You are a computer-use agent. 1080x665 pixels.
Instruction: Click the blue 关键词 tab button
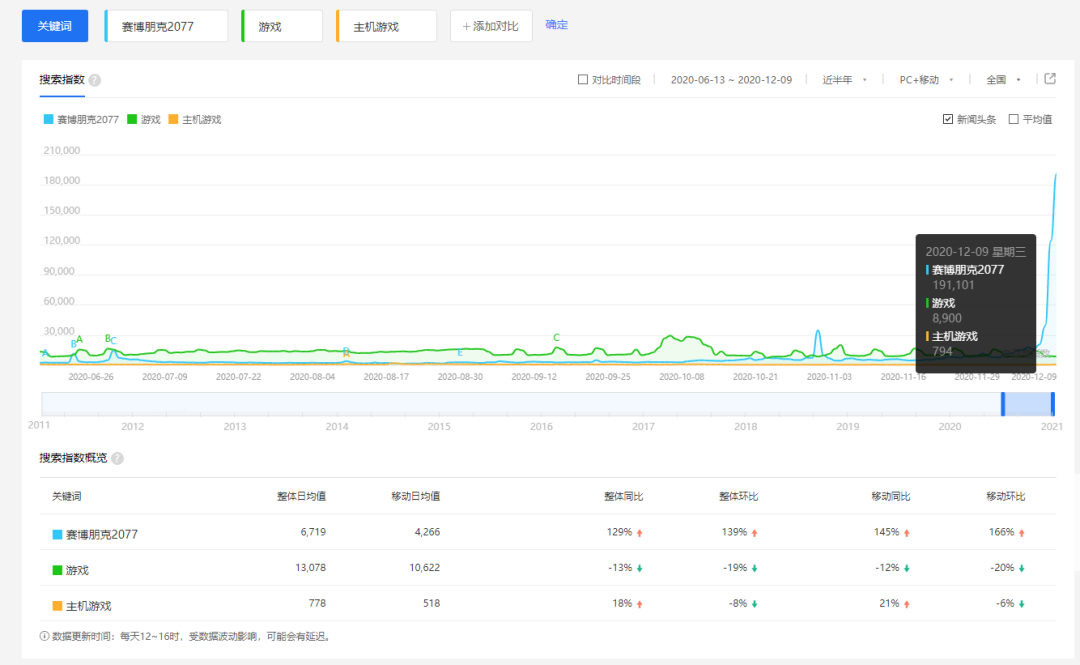pos(55,26)
